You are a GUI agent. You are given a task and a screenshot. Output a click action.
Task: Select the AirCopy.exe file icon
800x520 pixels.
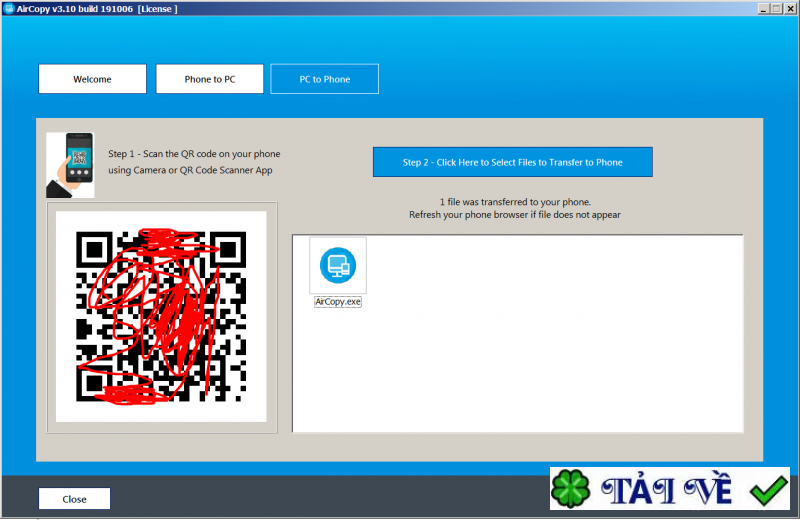click(x=338, y=265)
